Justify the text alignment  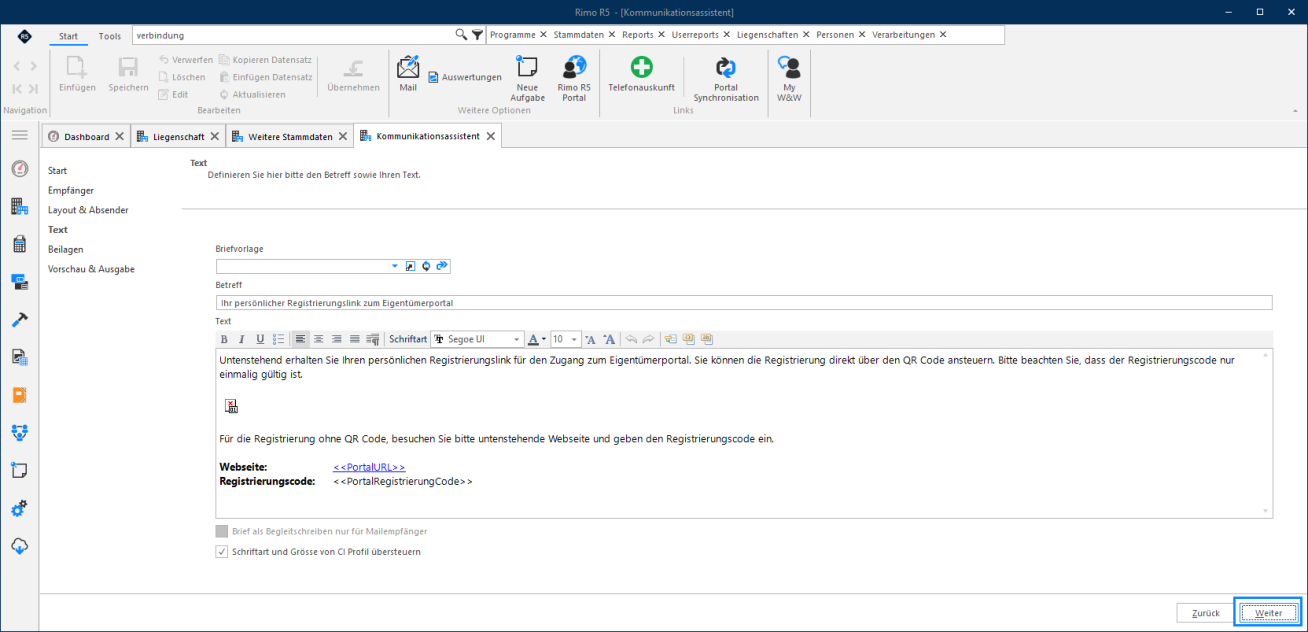tap(355, 339)
